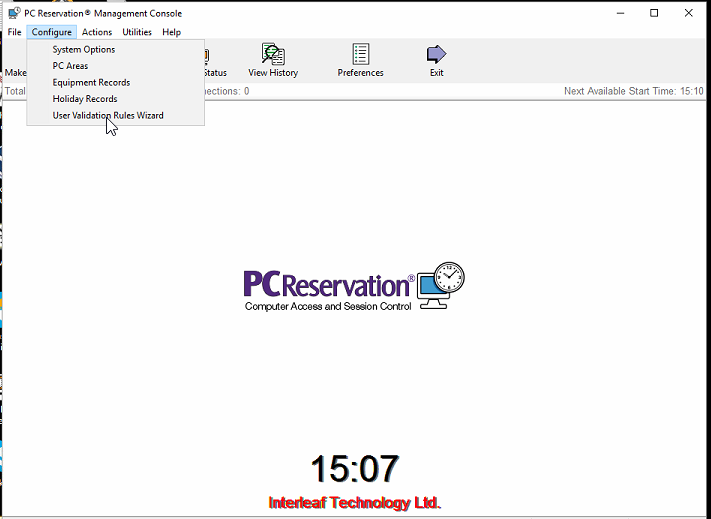711x519 pixels.
Task: Click the View History label
Action: (273, 73)
